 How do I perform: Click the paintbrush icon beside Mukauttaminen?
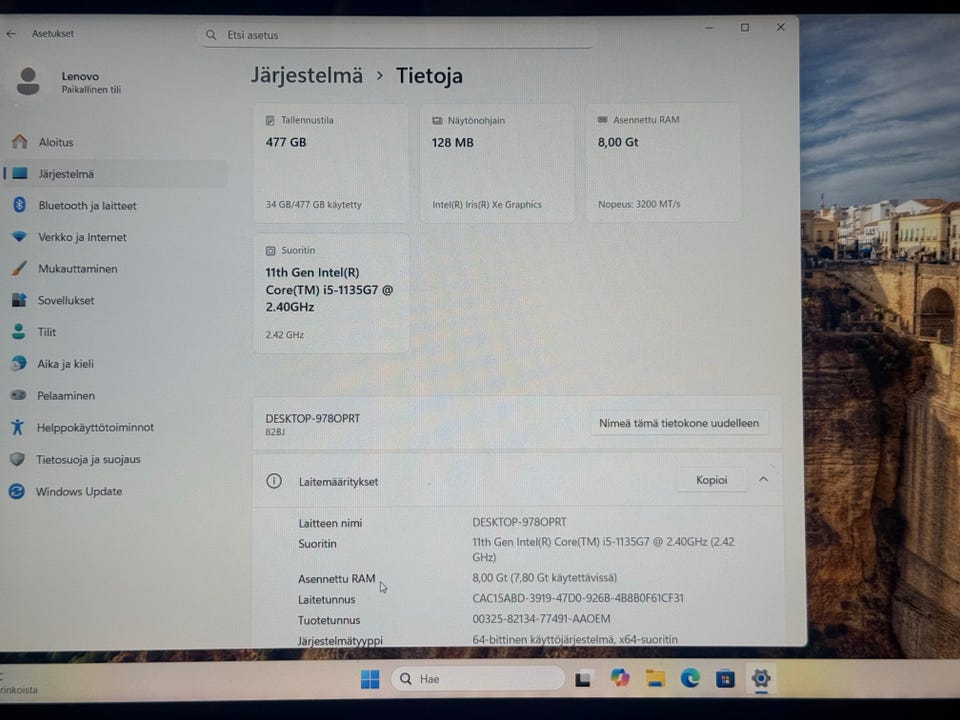point(19,268)
